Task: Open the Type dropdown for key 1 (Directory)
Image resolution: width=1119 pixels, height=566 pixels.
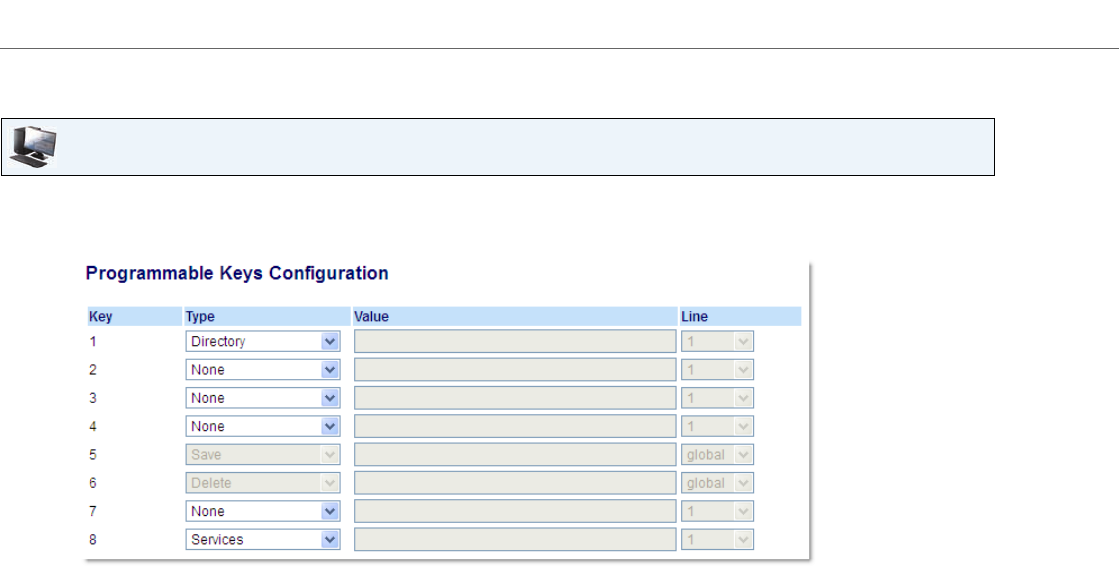Action: pos(263,341)
